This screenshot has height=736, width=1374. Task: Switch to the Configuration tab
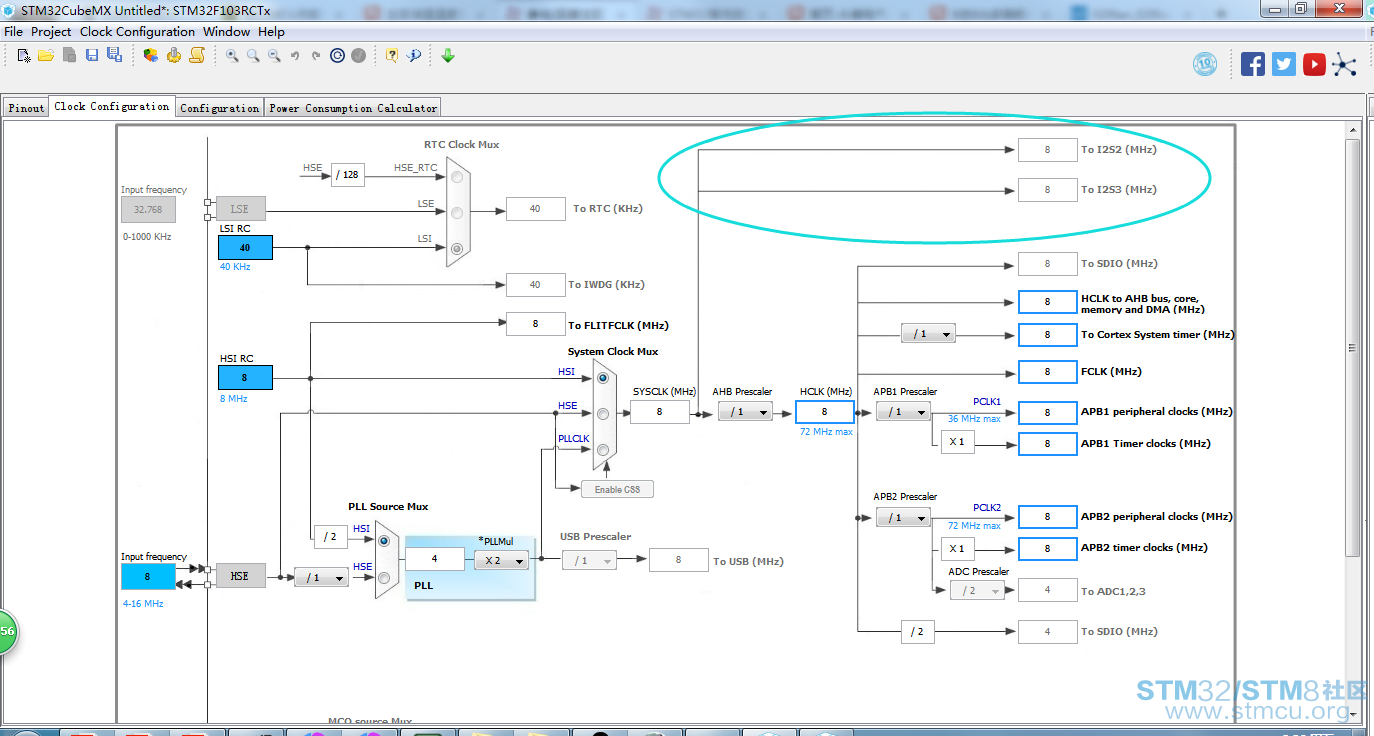coord(220,108)
